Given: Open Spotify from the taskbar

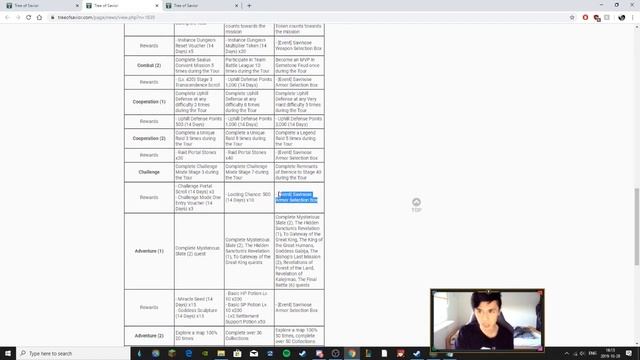Looking at the screenshot, I should [x=287, y=353].
